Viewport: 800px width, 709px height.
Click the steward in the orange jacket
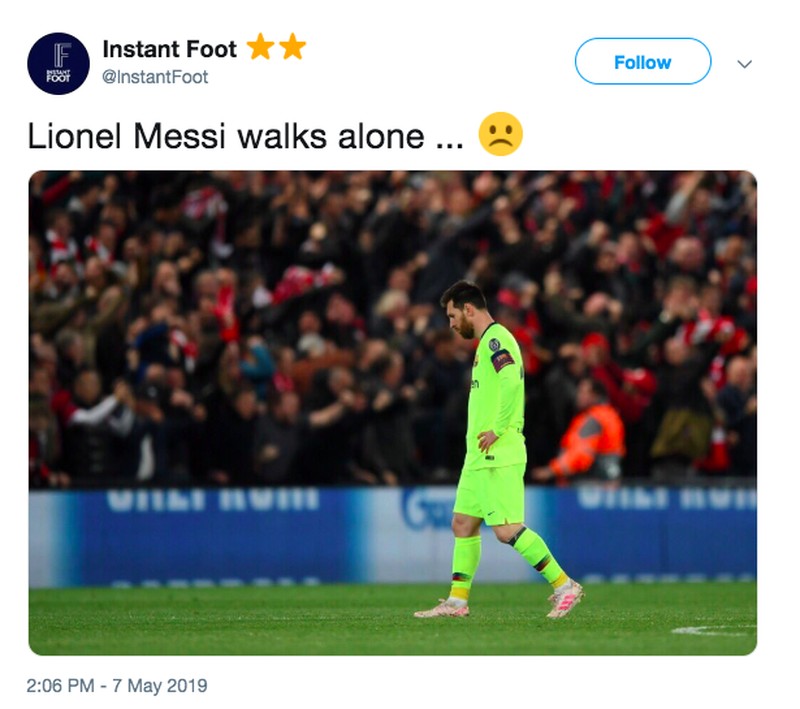pyautogui.click(x=588, y=440)
